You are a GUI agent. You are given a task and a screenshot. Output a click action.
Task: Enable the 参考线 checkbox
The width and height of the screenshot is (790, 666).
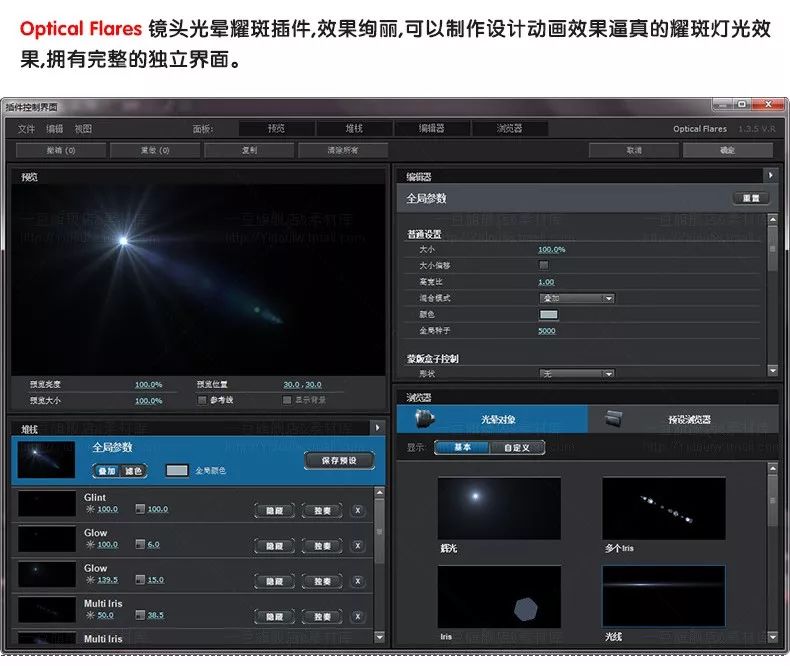click(x=203, y=400)
